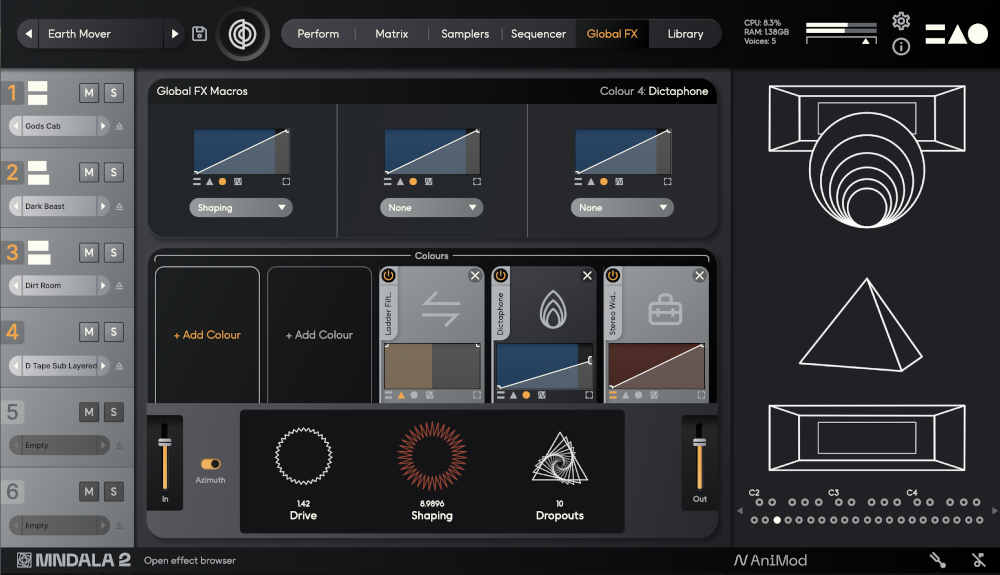
Task: Toggle power on the Dictaphone colour
Action: [x=501, y=276]
